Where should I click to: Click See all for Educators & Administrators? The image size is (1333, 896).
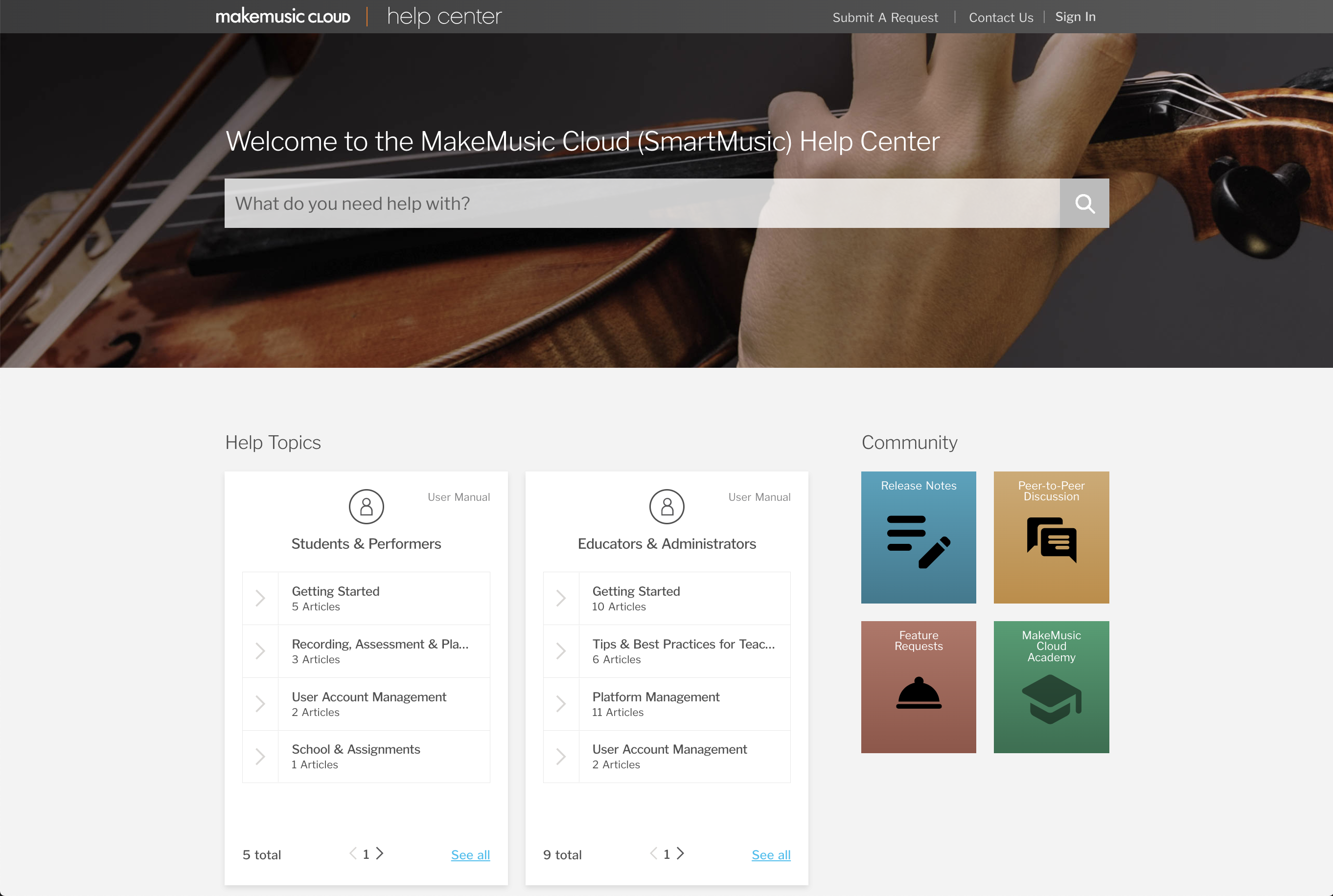tap(771, 854)
